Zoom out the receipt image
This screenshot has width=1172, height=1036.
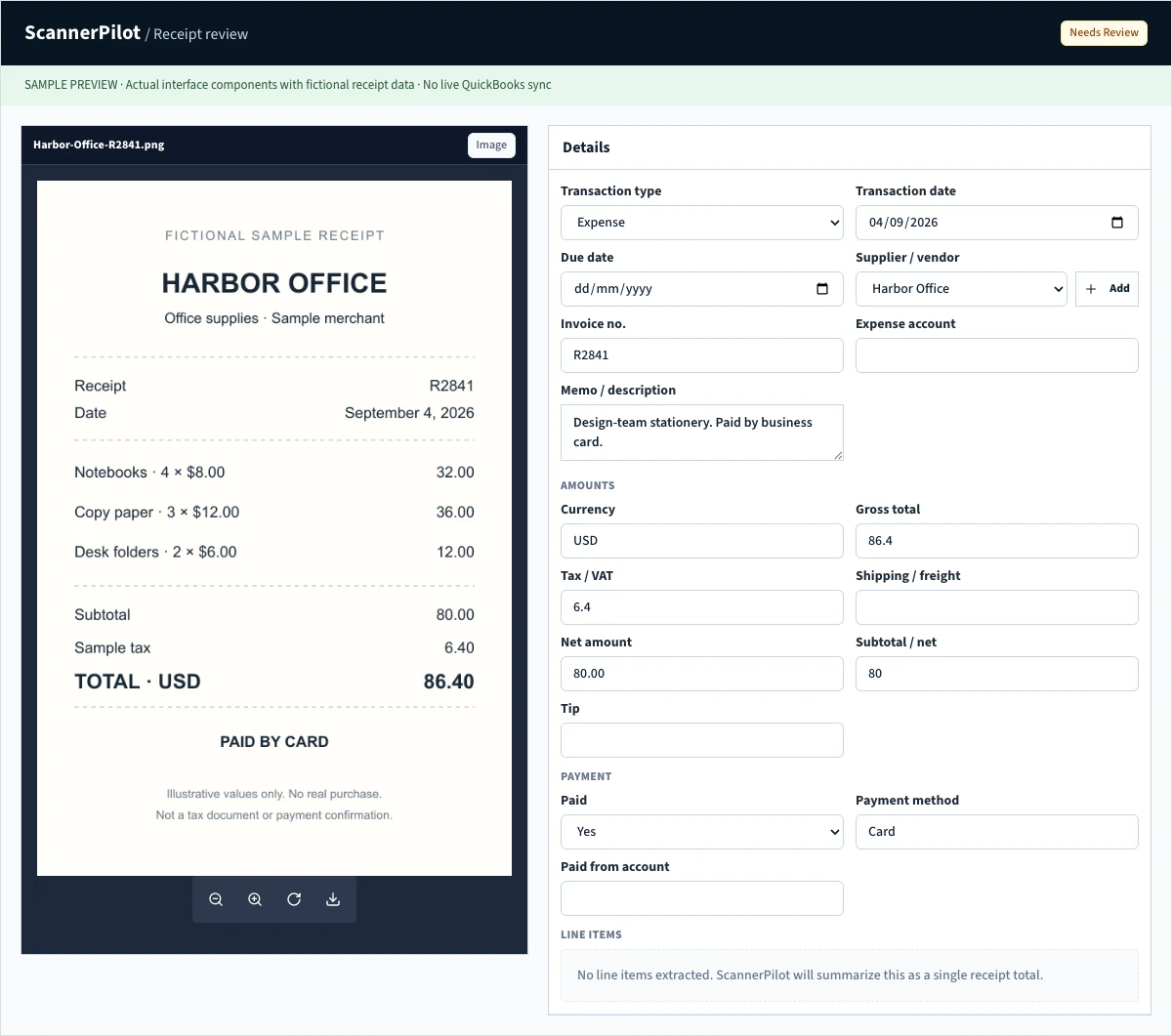coord(216,899)
